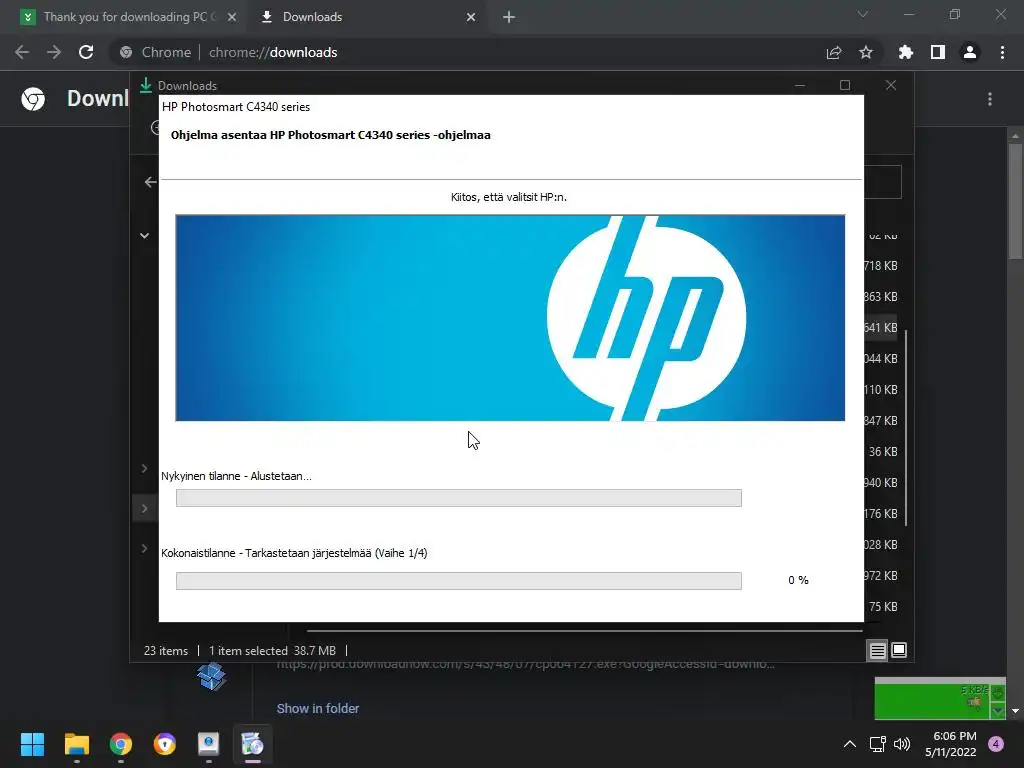This screenshot has height=768, width=1024.
Task: Click the Chrome logo on Downloads page
Action: (33, 99)
